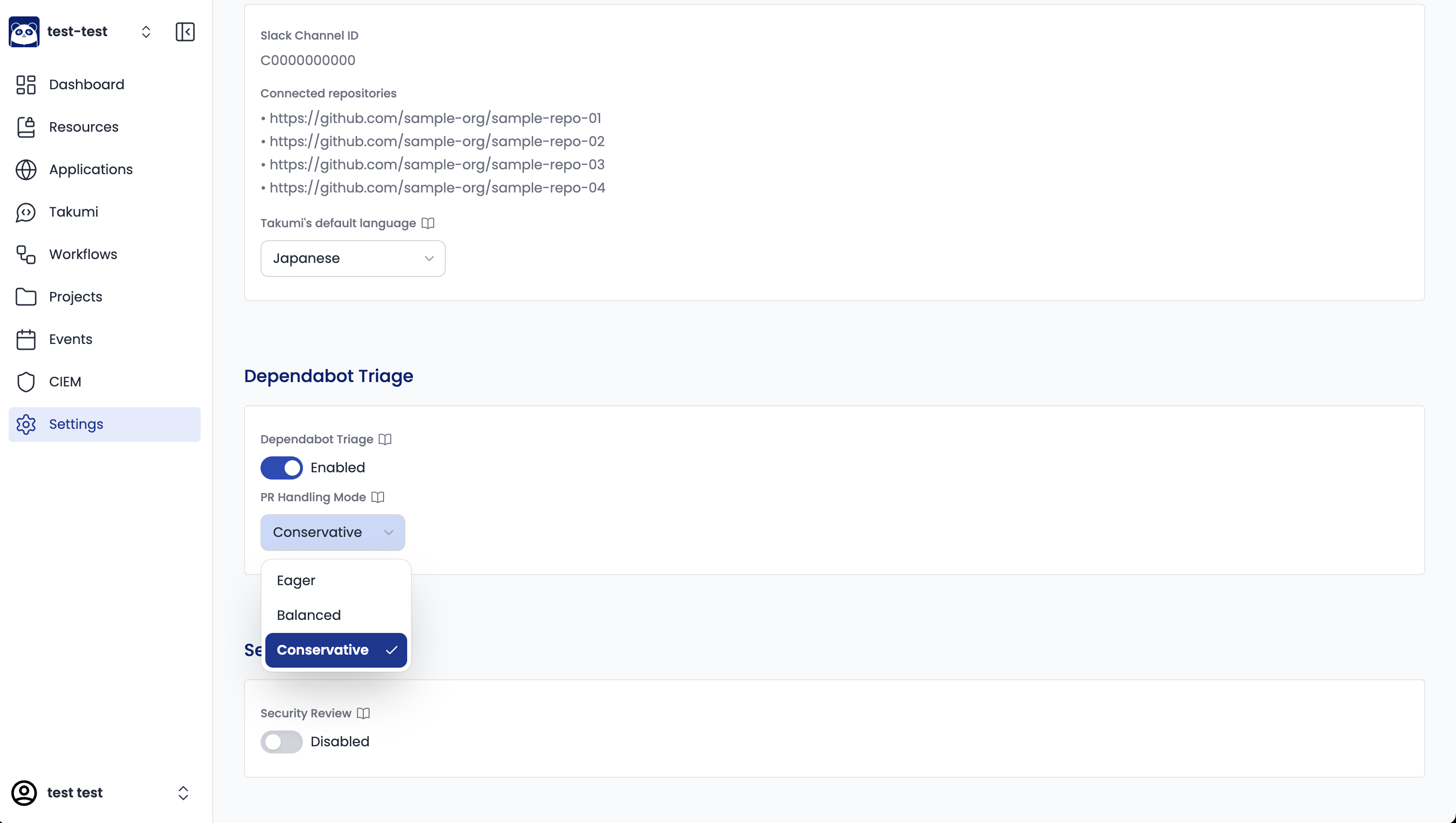Expand the test-test workspace switcher
The image size is (1456, 823).
coord(146,32)
